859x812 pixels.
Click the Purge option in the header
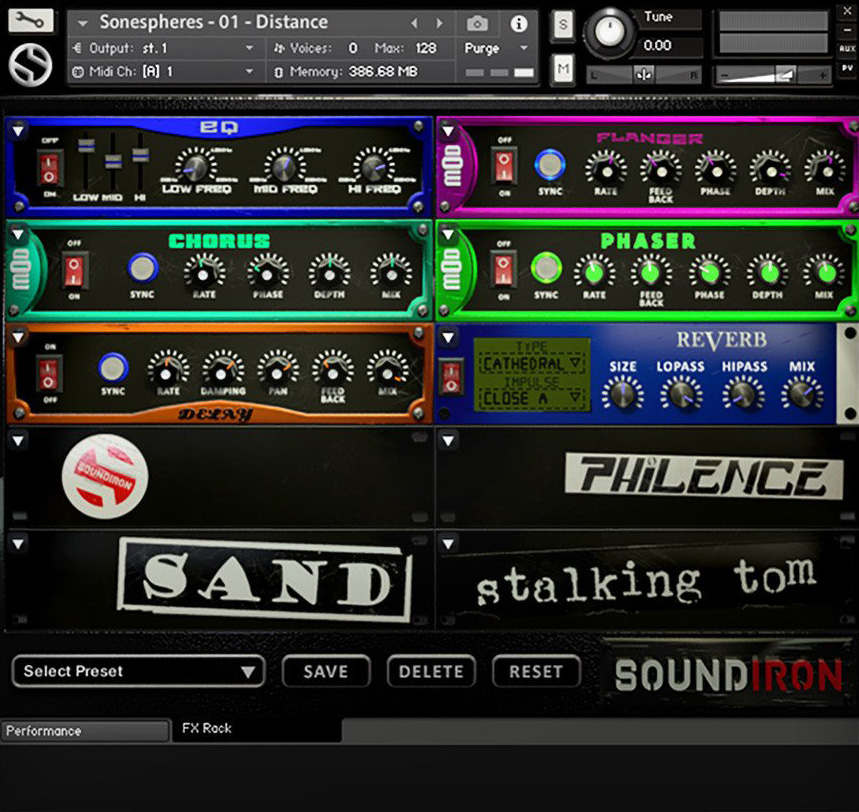pyautogui.click(x=484, y=48)
